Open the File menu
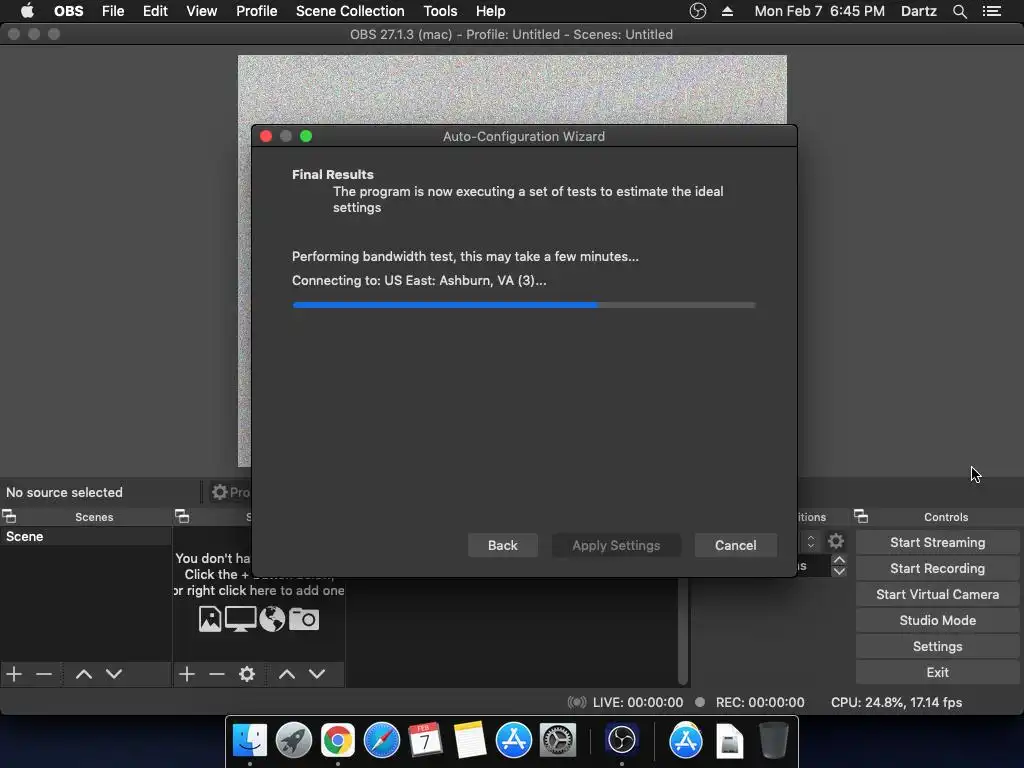The height and width of the screenshot is (768, 1024). (x=113, y=11)
